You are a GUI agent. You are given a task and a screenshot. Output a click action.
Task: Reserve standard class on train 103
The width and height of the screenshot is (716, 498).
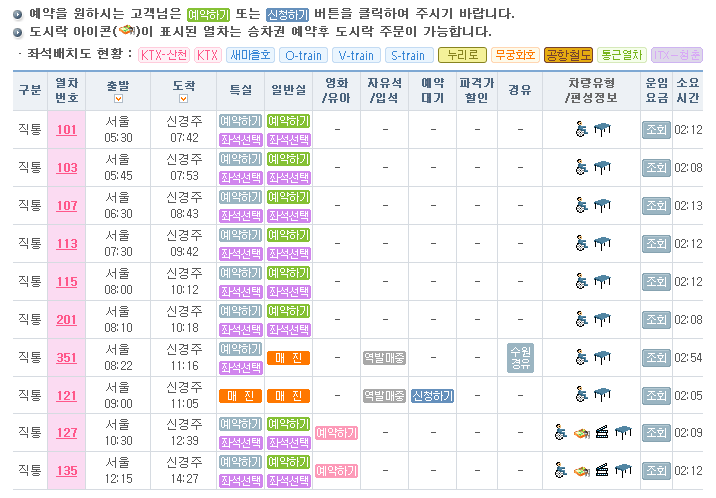coord(289,159)
